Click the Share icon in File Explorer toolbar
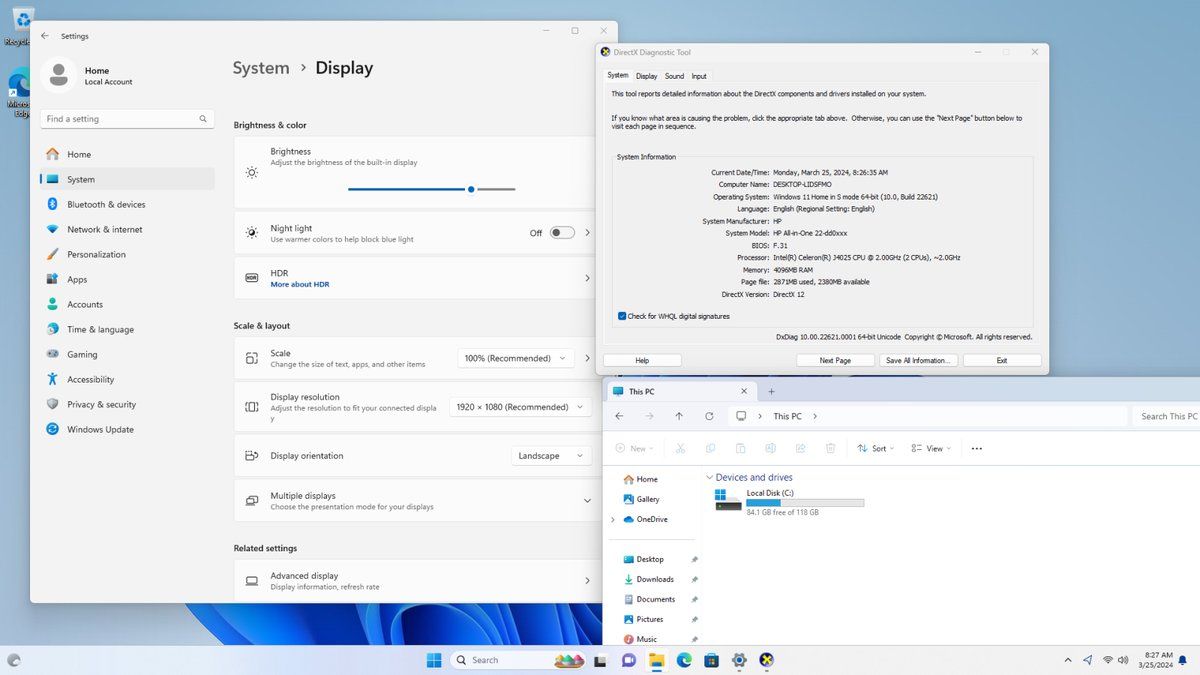This screenshot has height=675, width=1200. [x=800, y=448]
